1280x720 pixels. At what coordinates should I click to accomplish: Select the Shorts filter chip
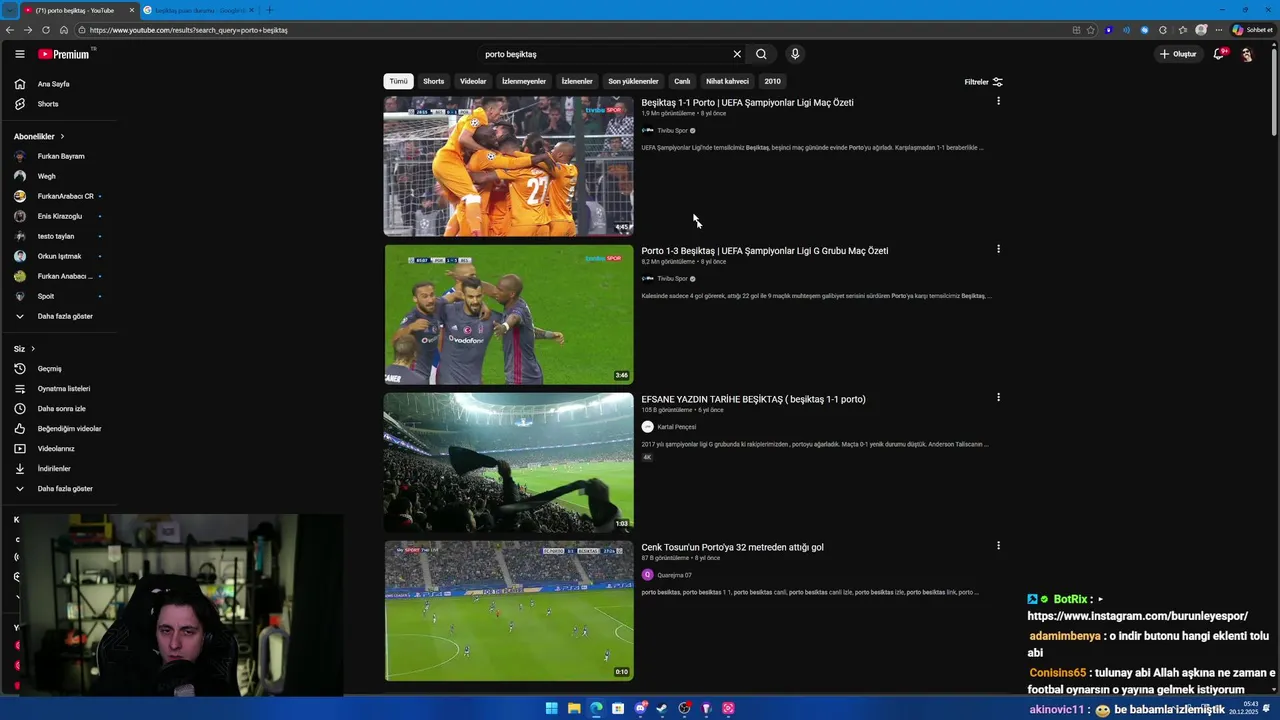point(433,81)
